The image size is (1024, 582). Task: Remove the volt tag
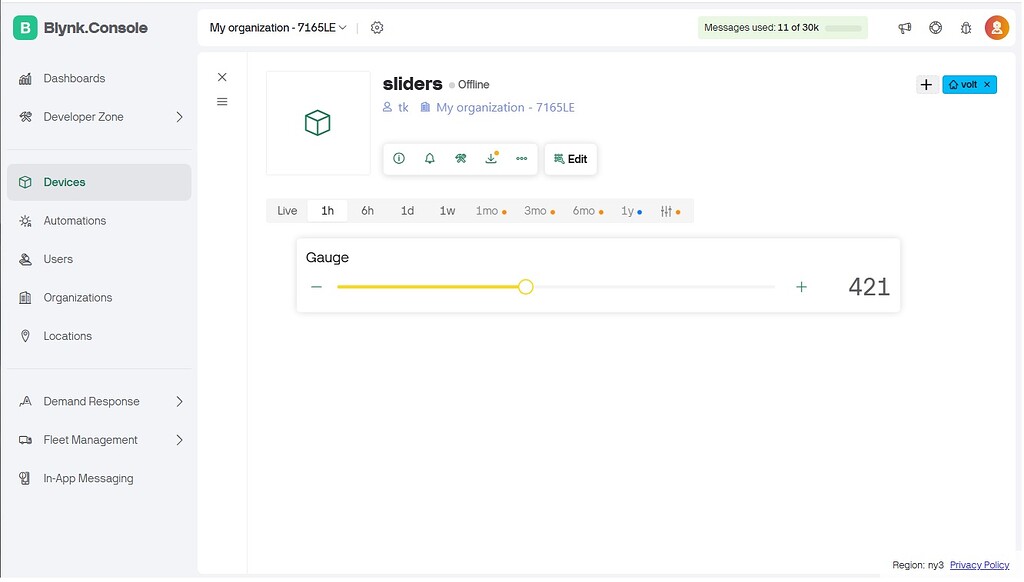click(x=989, y=84)
